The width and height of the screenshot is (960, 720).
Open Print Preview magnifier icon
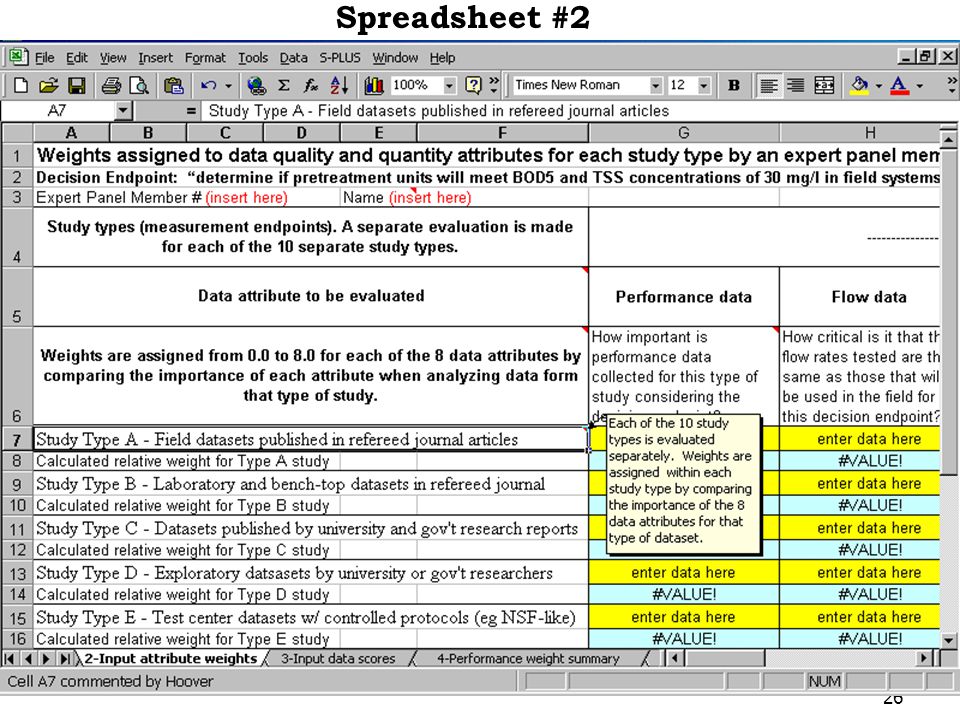coord(140,85)
